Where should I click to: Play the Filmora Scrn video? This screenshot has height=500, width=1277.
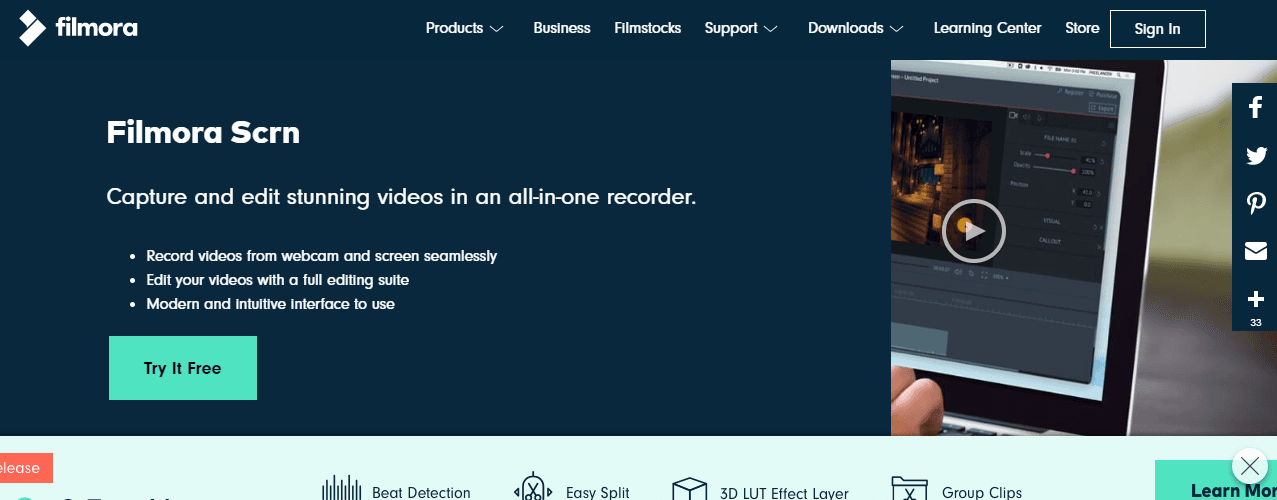(x=973, y=231)
